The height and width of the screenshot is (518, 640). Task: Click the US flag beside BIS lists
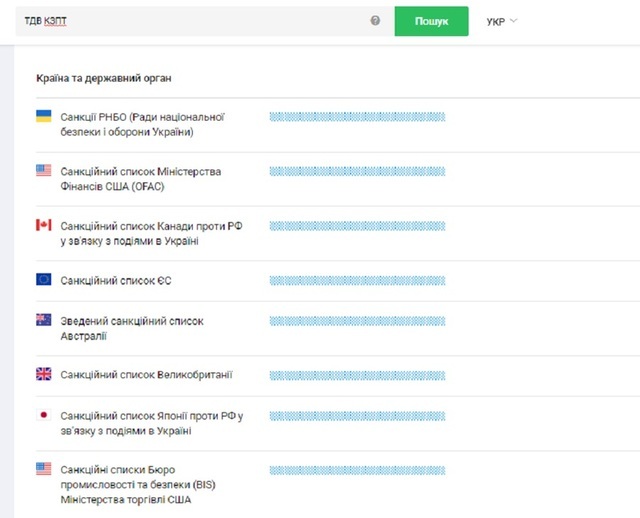pyautogui.click(x=44, y=469)
